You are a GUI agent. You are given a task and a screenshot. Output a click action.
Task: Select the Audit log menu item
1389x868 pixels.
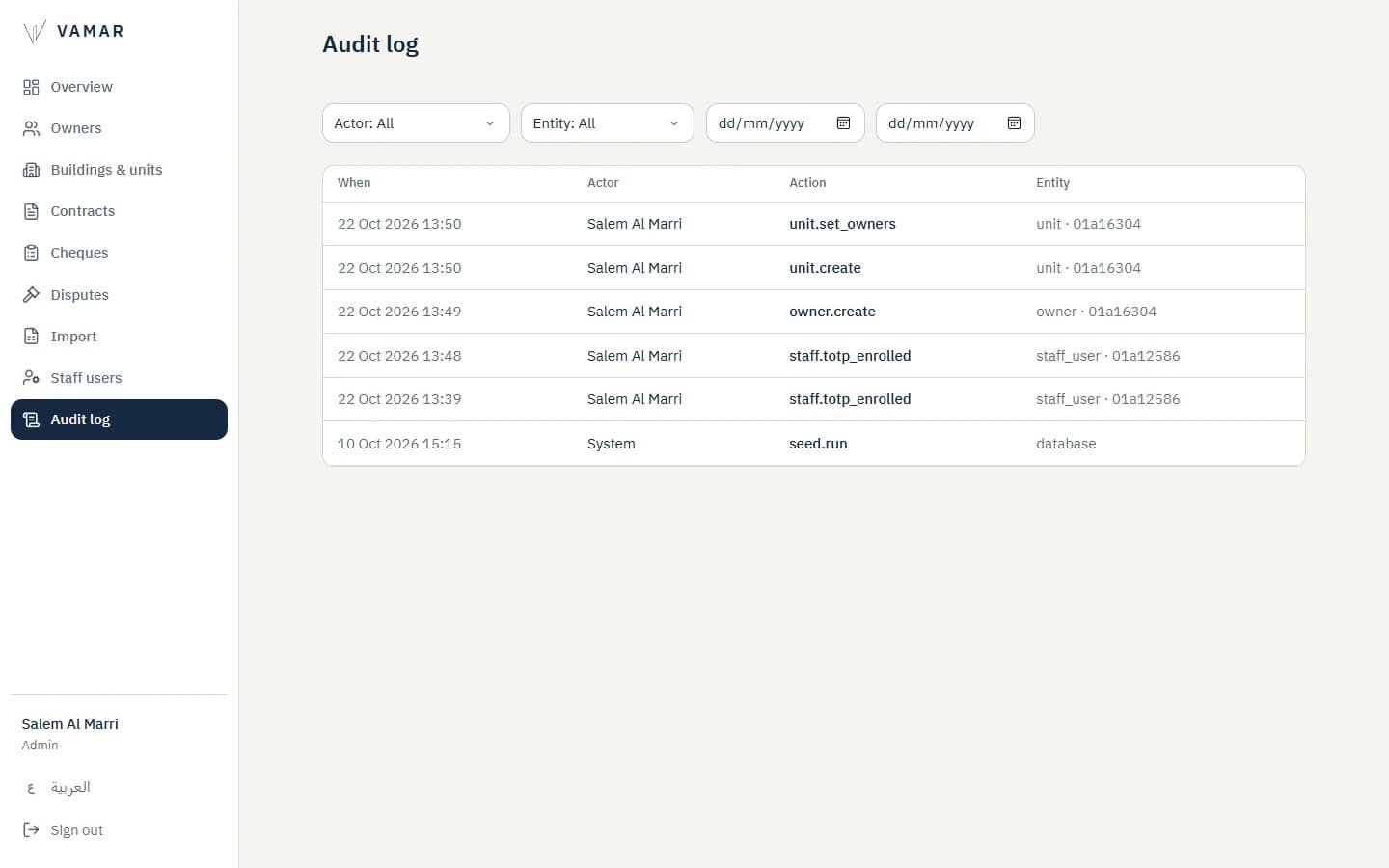coord(119,420)
